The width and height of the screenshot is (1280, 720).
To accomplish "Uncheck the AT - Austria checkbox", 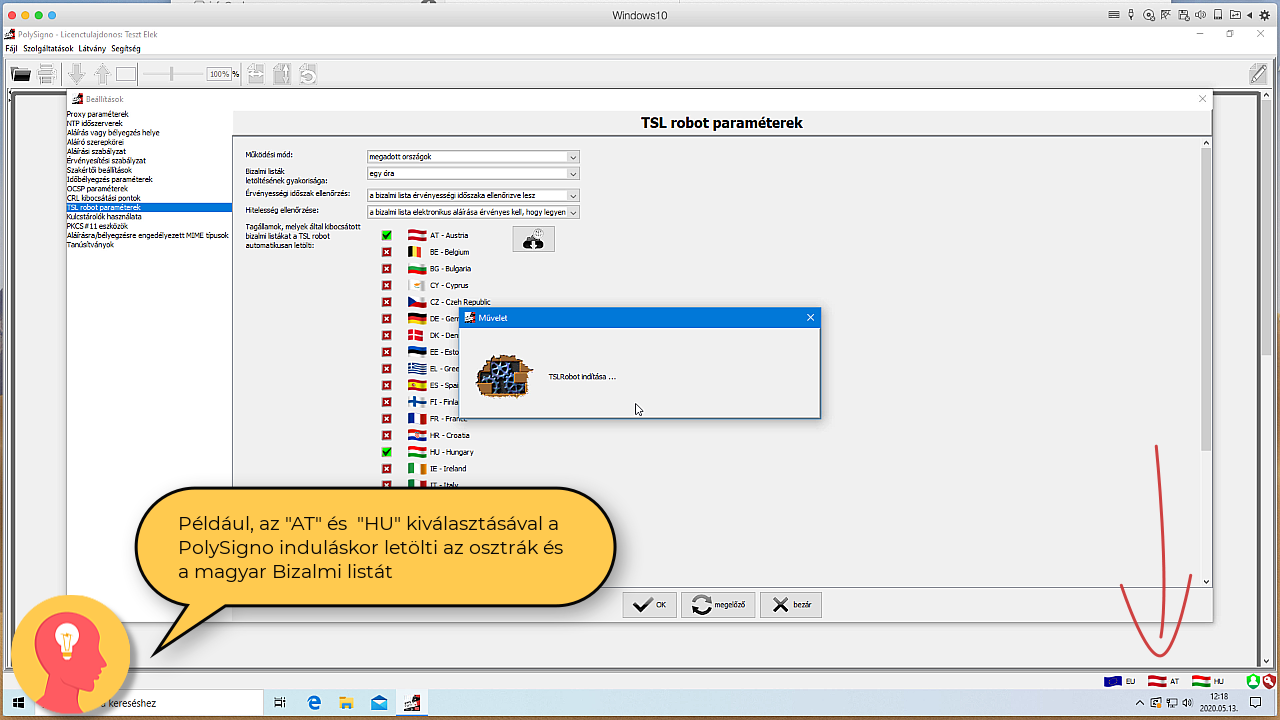I will point(387,235).
